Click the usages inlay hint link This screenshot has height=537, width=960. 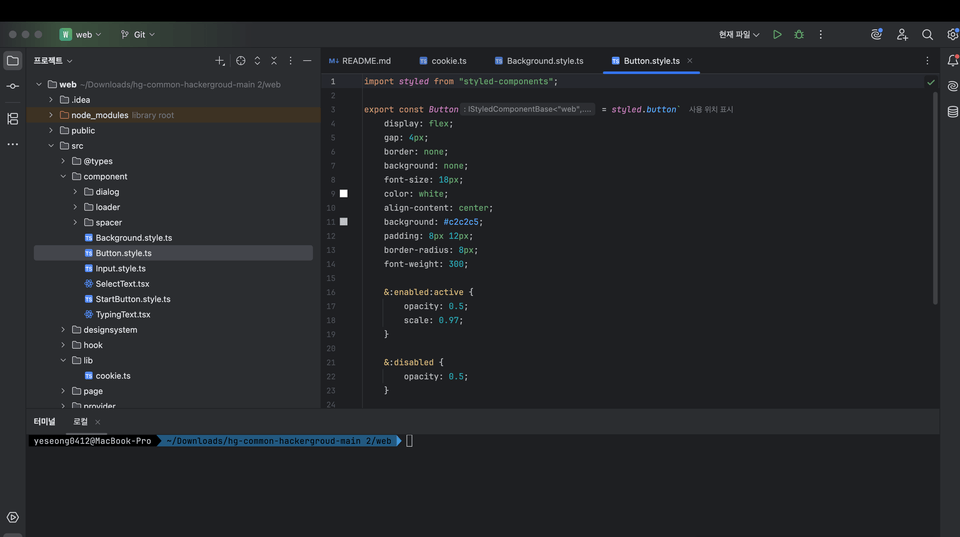[x=711, y=110]
